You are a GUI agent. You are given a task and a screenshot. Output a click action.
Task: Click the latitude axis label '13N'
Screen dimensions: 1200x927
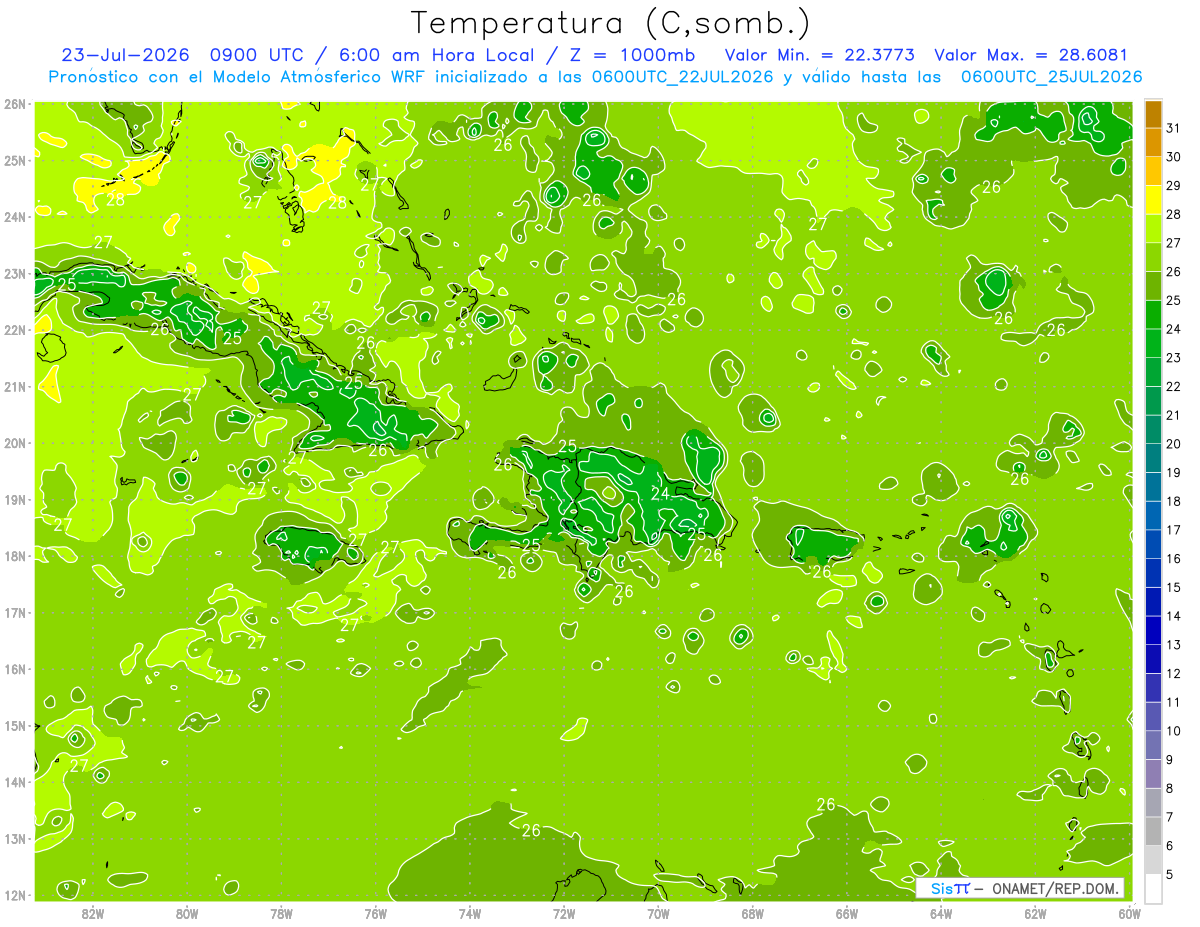pos(16,839)
